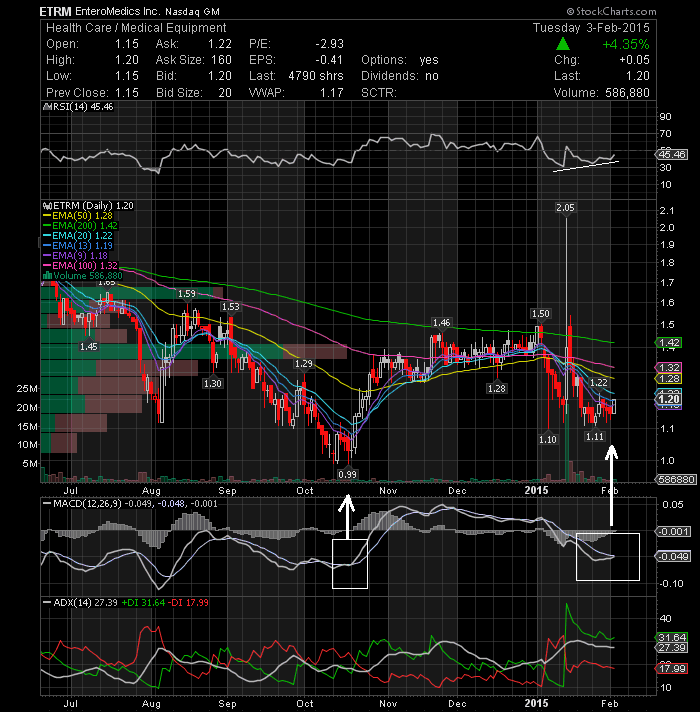Click the 586880 volume axis tag

tap(676, 480)
